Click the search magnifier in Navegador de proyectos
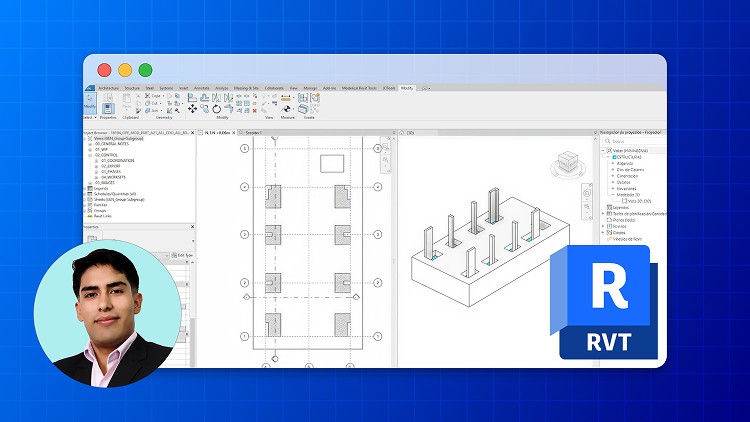 (607, 141)
